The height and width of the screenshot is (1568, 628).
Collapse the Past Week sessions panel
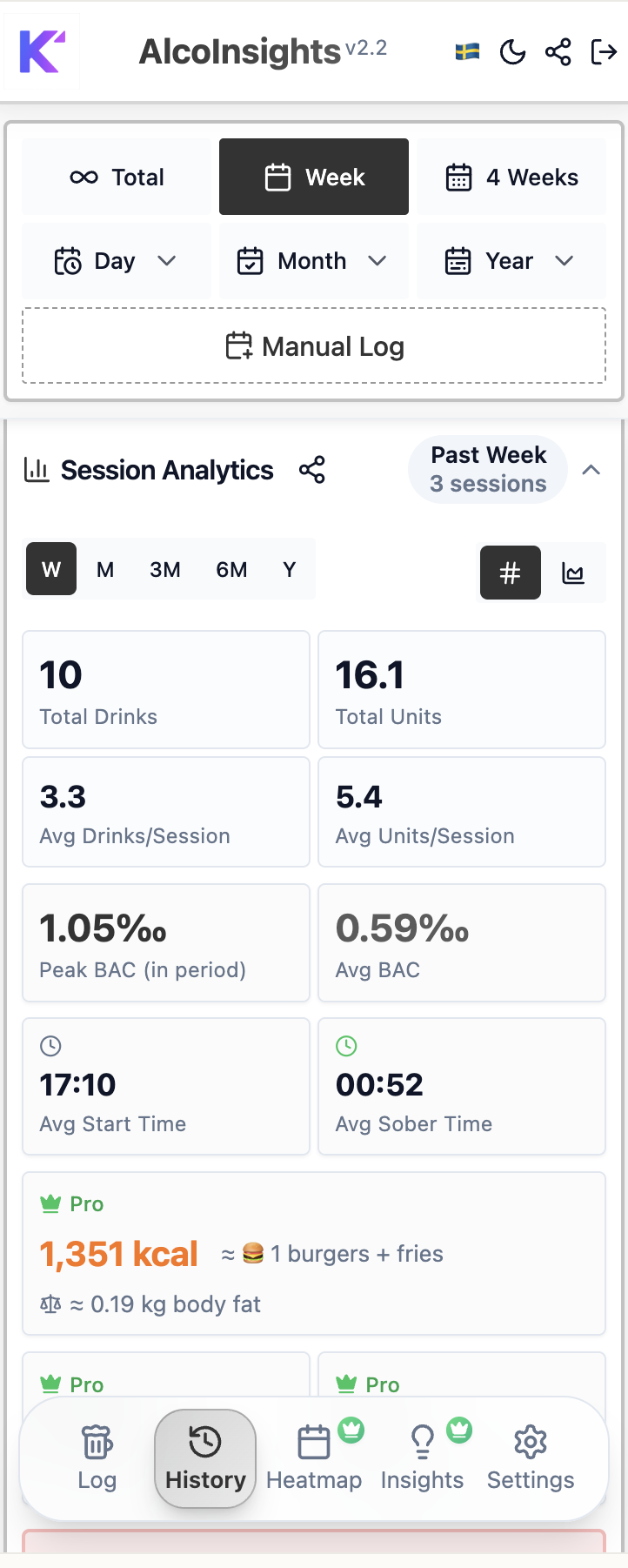[591, 470]
